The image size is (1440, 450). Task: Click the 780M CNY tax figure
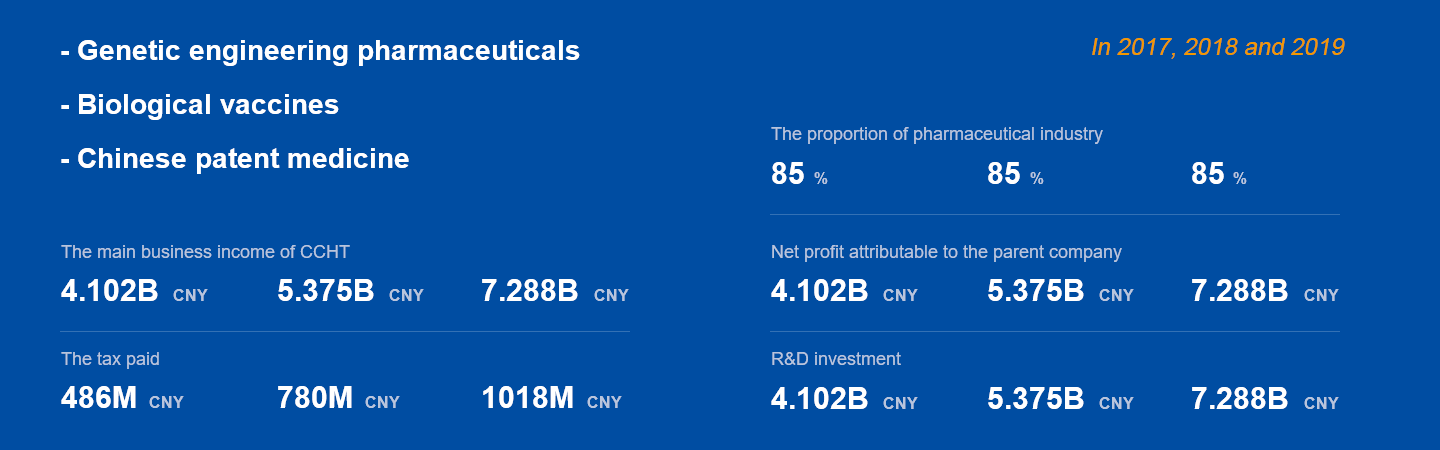338,399
